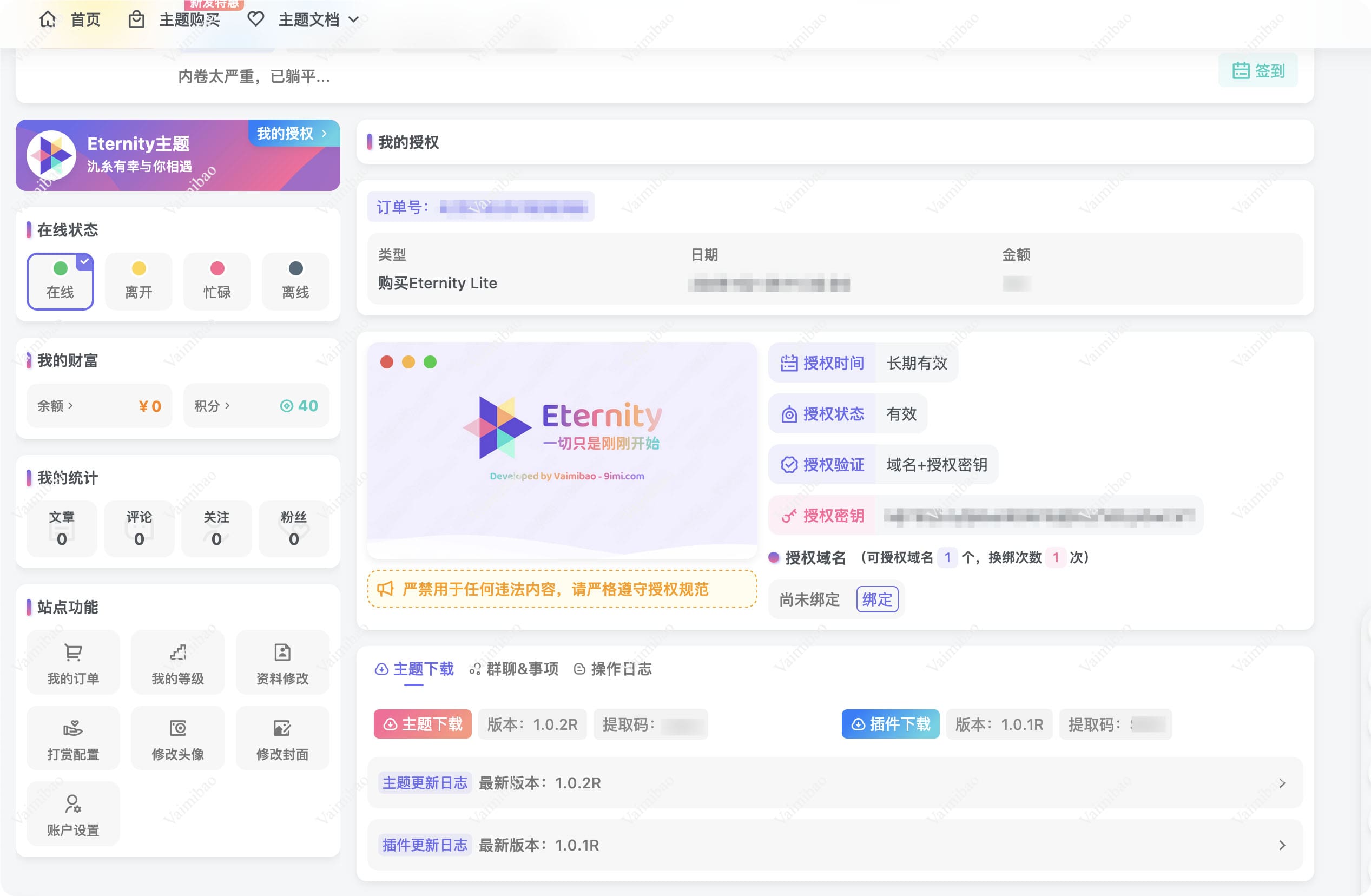Expand the 主题更新日志 row

(x=835, y=783)
